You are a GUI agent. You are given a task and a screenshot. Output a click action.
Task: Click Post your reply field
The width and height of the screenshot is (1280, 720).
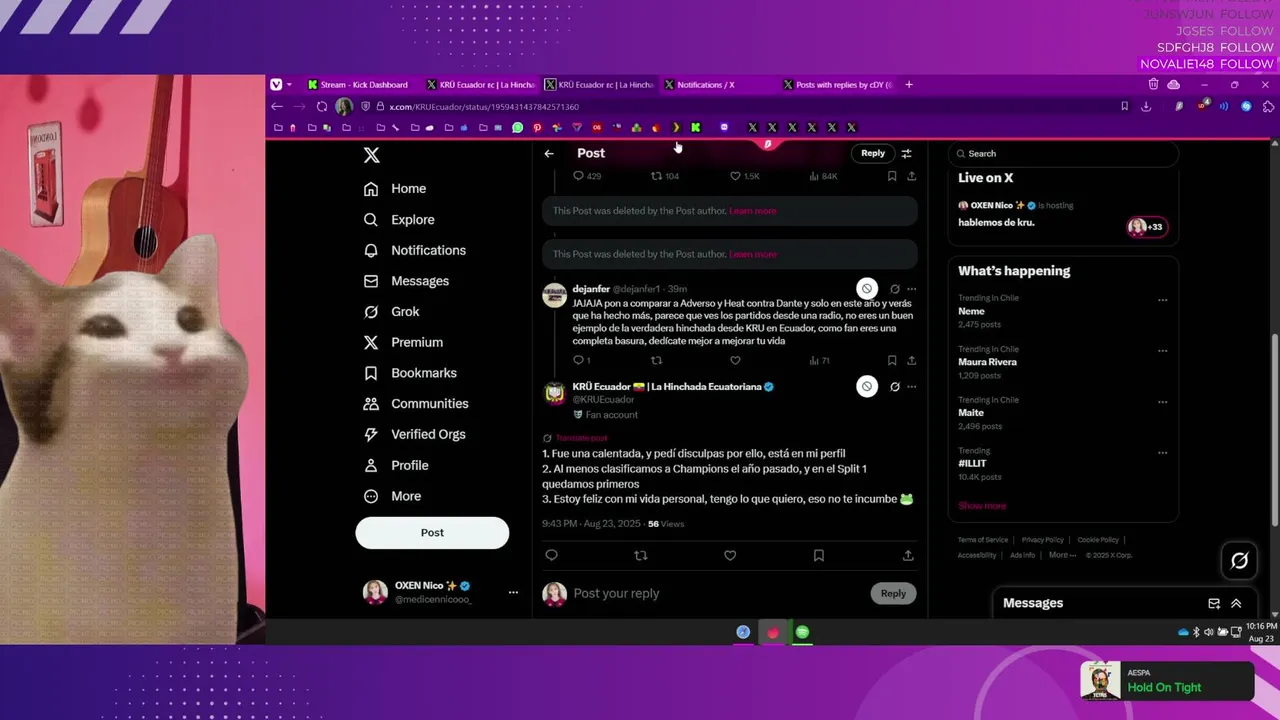coord(716,593)
